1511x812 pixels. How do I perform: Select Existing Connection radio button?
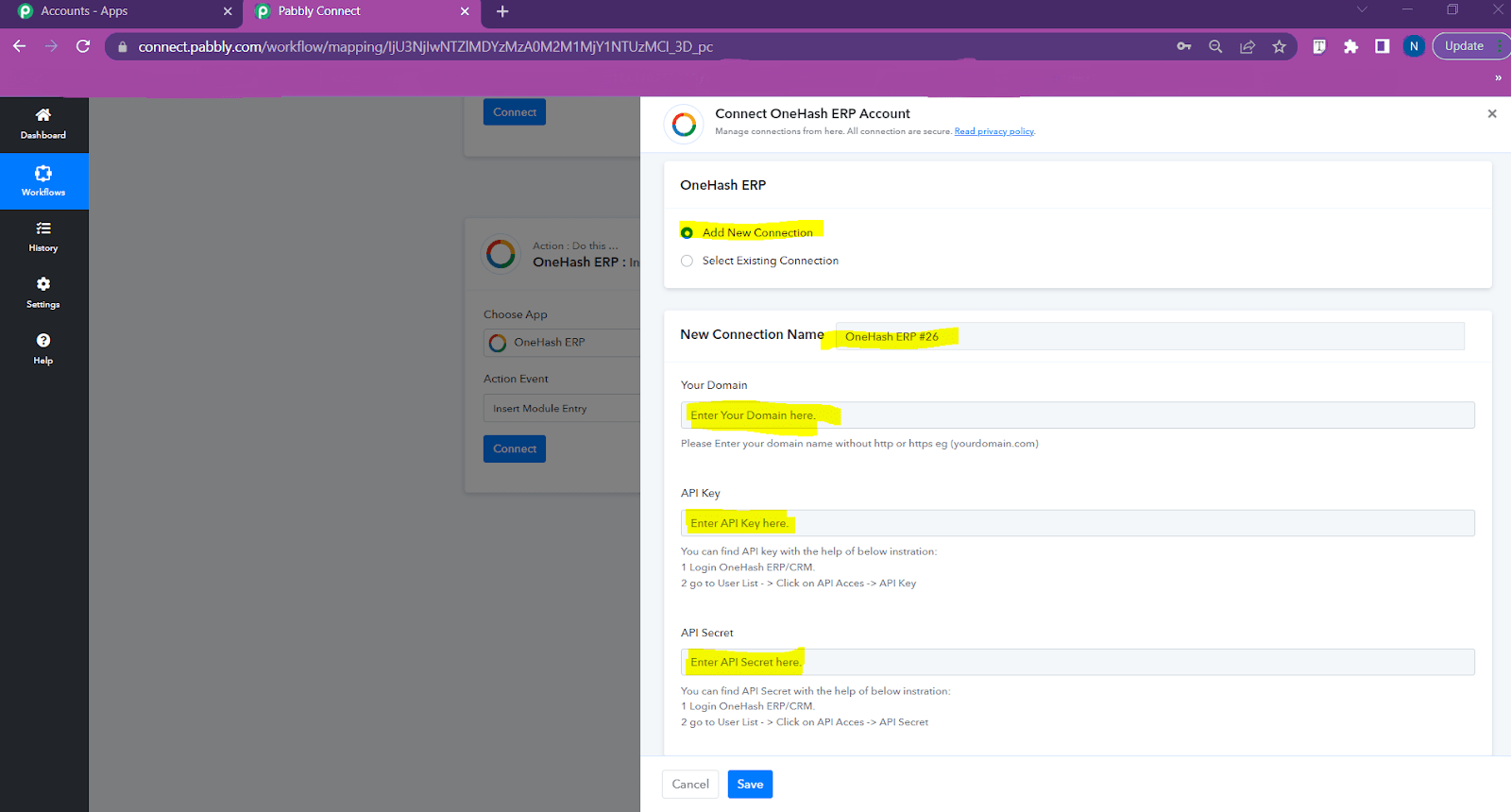point(687,262)
